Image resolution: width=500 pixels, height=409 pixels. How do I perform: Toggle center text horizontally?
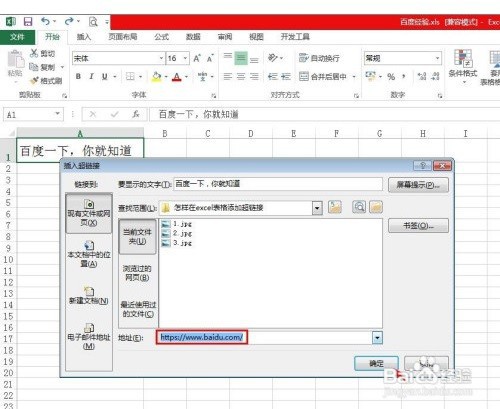click(x=241, y=77)
